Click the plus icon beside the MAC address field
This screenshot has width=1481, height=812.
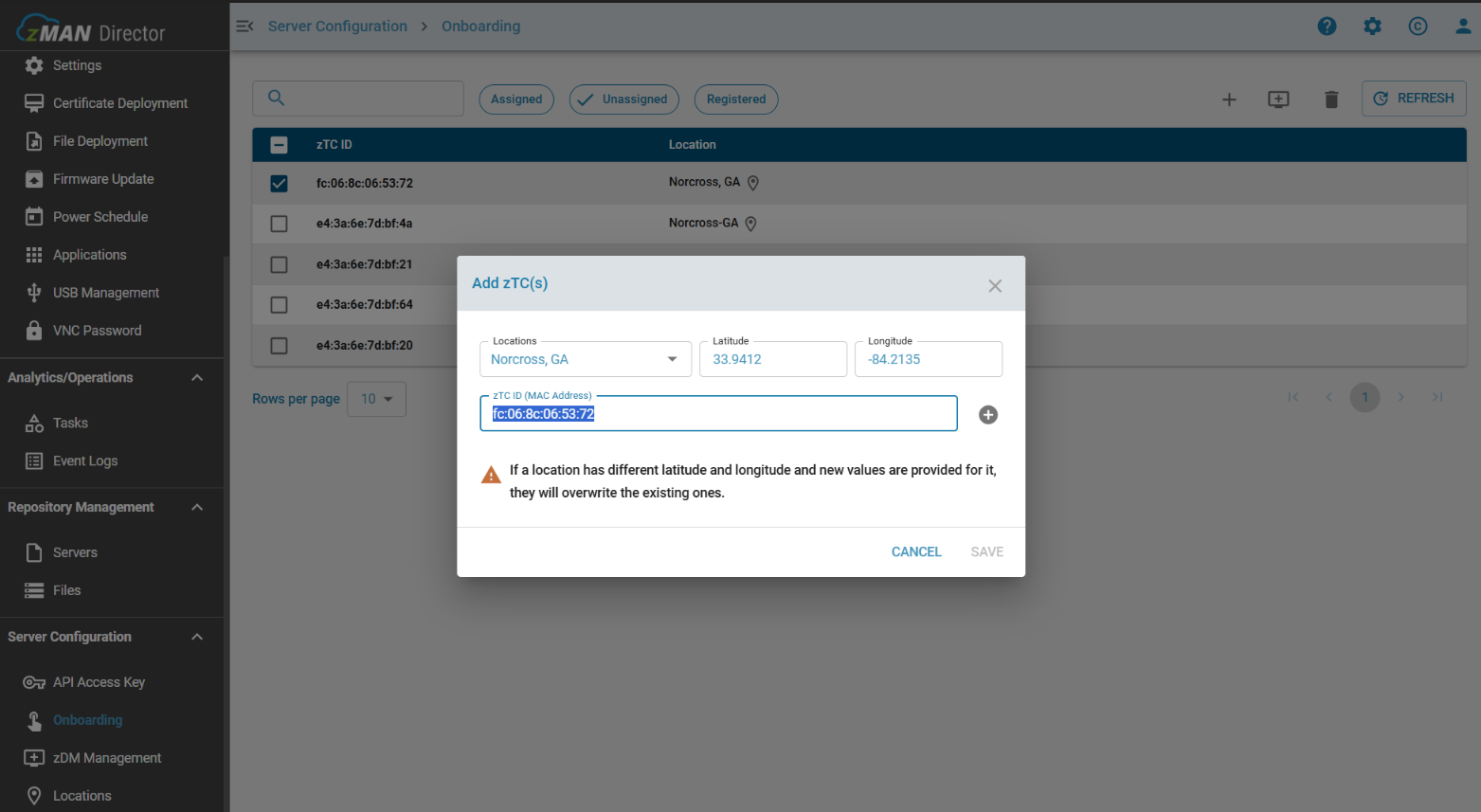pos(987,415)
